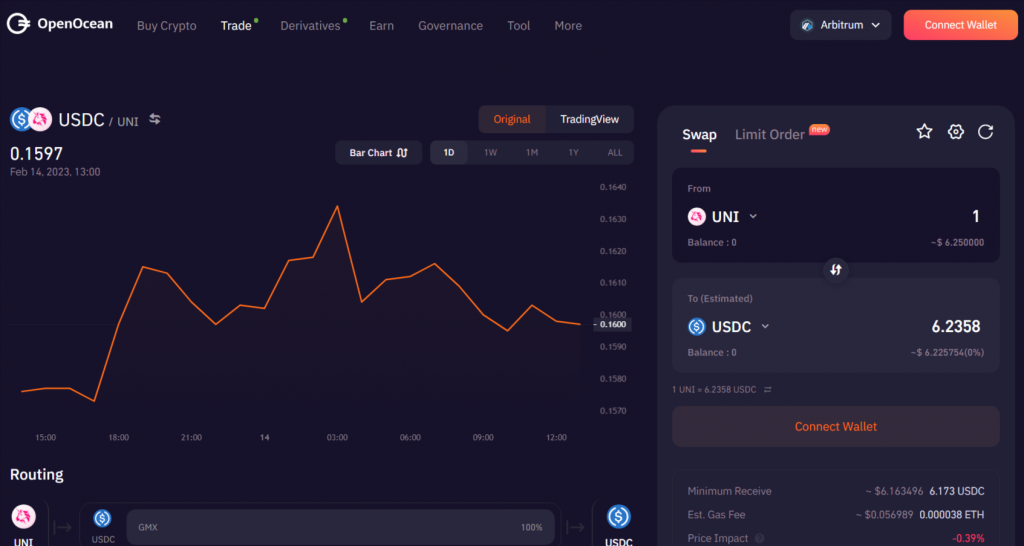Switch to the Limit Order tab
Viewport: 1024px width, 546px height.
click(x=770, y=135)
